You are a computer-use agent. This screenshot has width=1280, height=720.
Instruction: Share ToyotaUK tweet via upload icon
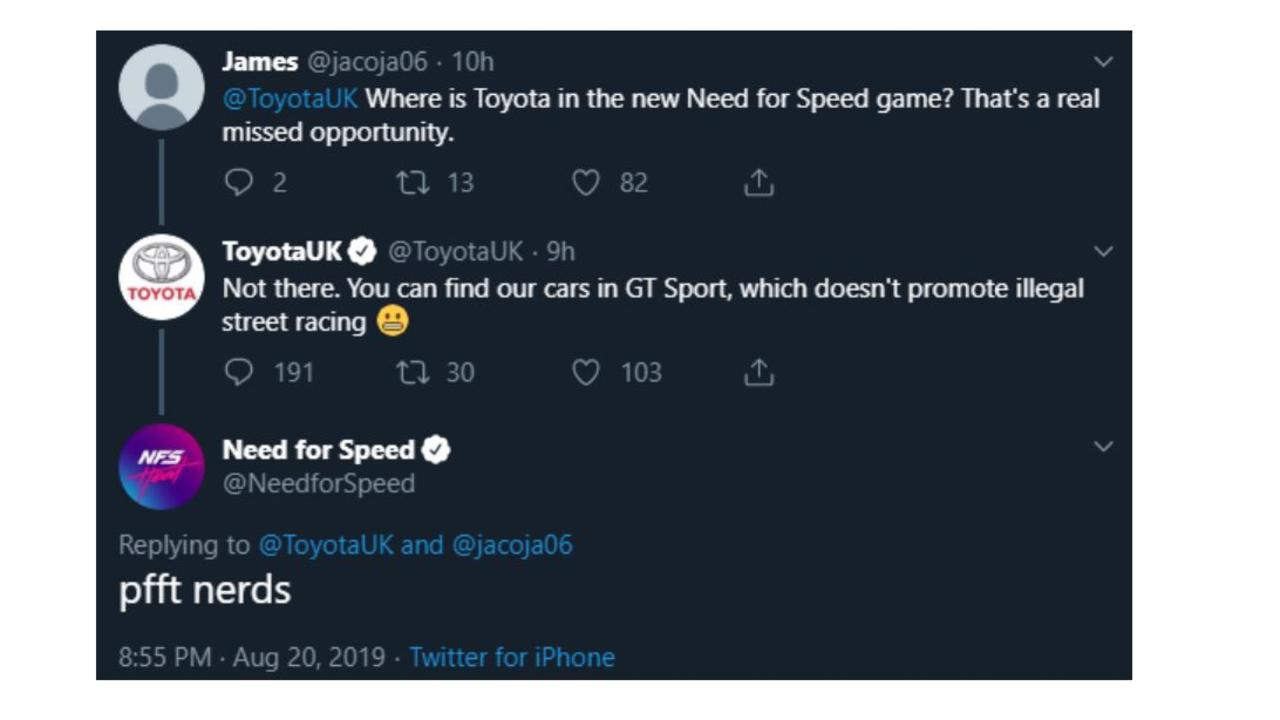click(x=759, y=372)
